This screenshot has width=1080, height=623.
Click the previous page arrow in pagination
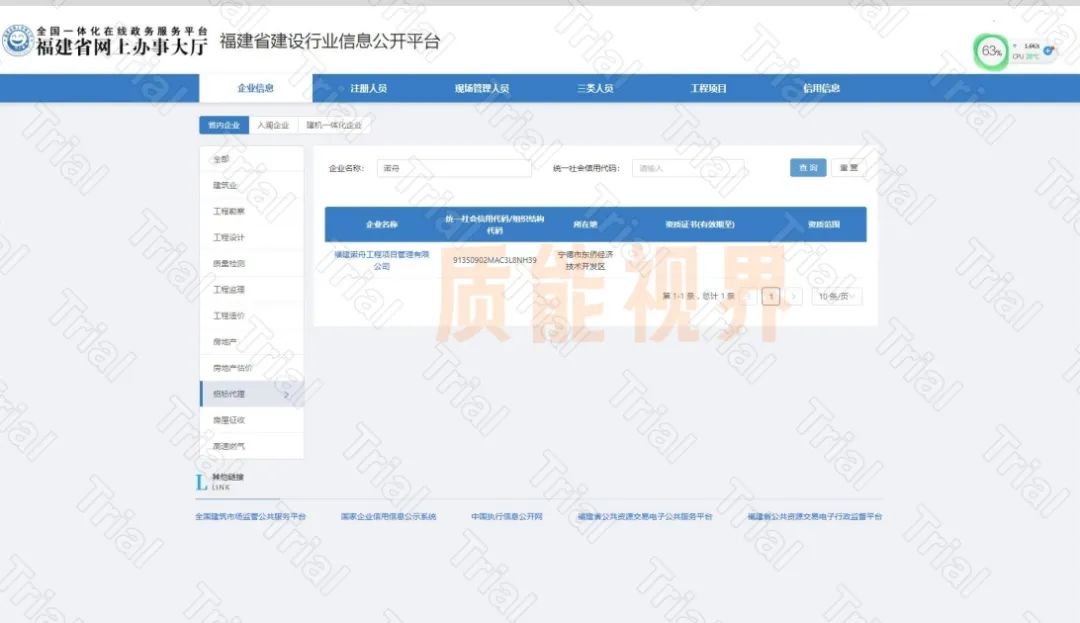[749, 297]
